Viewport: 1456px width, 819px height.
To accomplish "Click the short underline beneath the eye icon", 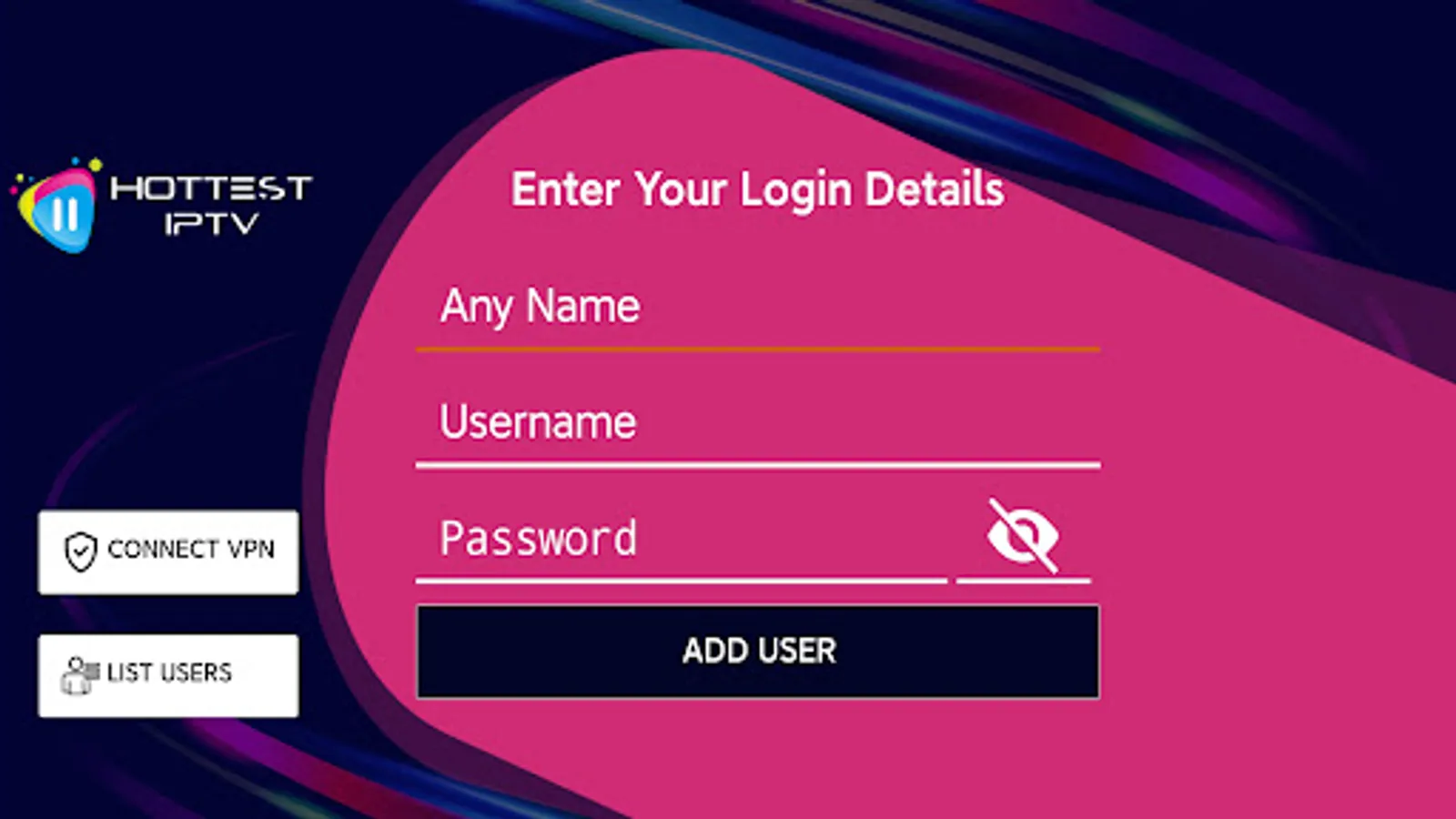I will 1024,580.
